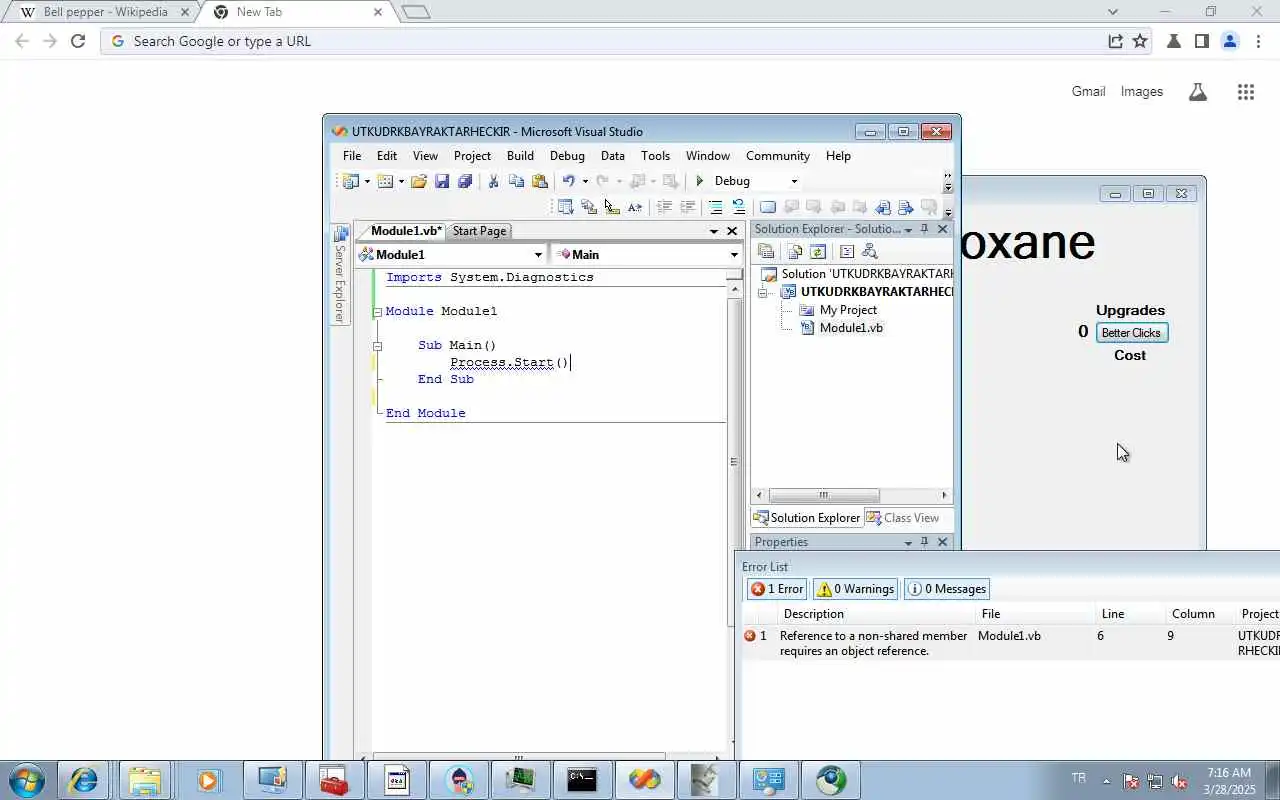Save Module1.vb with the Save icon
Screen dimensions: 1280x800
coord(442,181)
